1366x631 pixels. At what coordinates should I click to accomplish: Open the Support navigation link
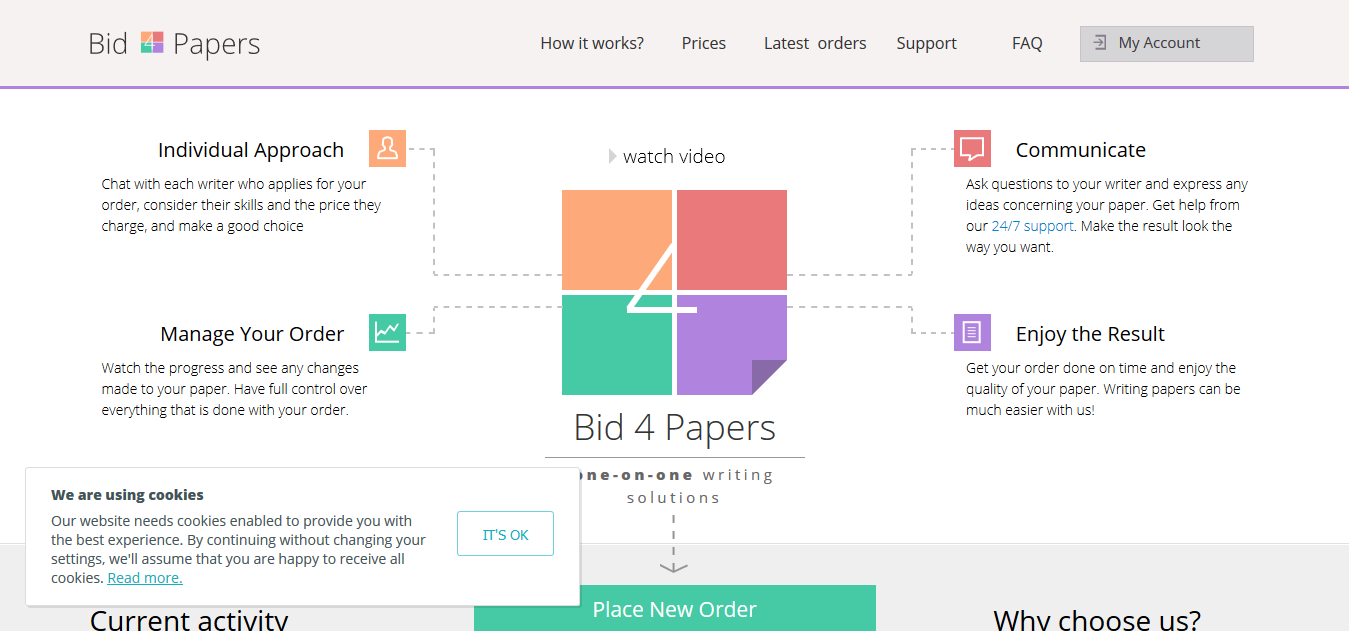coord(926,43)
